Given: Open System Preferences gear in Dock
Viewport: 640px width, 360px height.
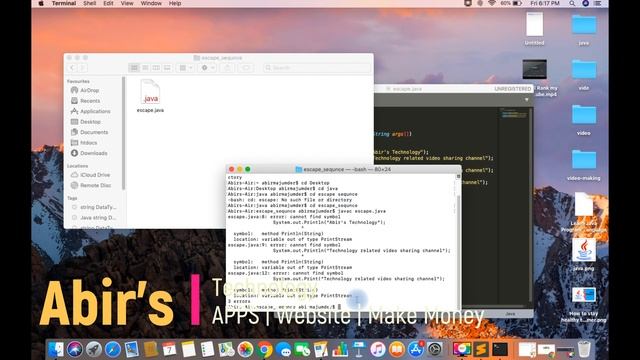Looking at the screenshot, I should click(435, 350).
